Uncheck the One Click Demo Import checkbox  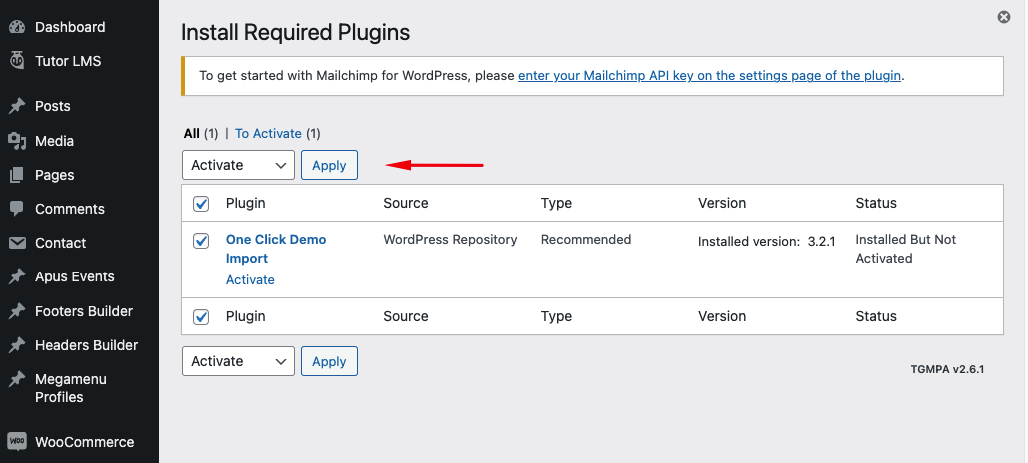click(x=201, y=241)
